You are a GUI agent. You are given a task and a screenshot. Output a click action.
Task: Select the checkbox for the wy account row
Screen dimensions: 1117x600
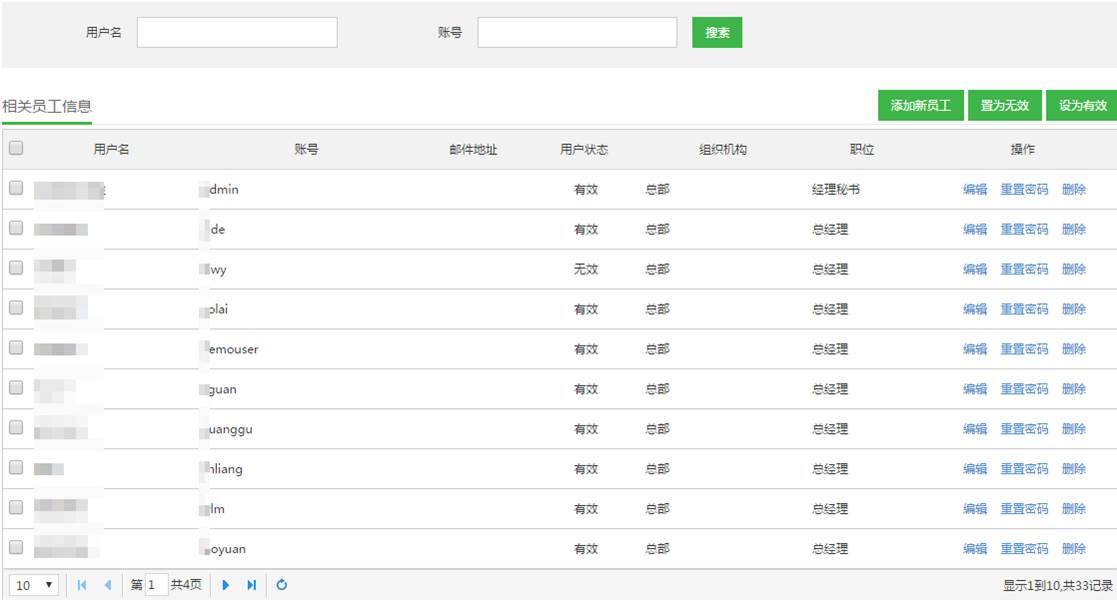(16, 268)
